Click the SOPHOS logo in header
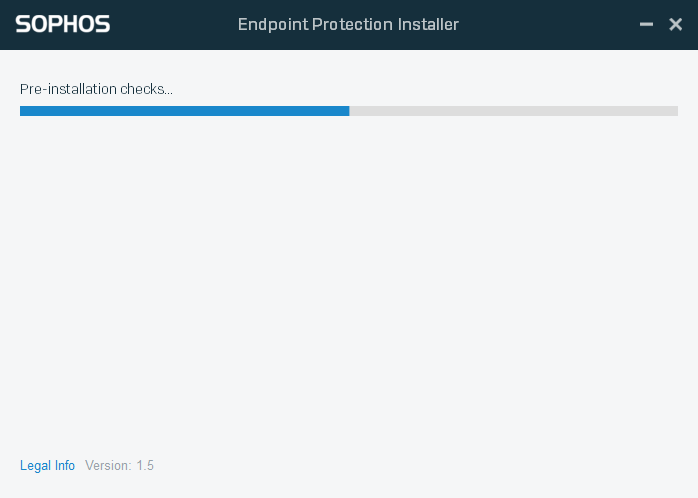 62,24
